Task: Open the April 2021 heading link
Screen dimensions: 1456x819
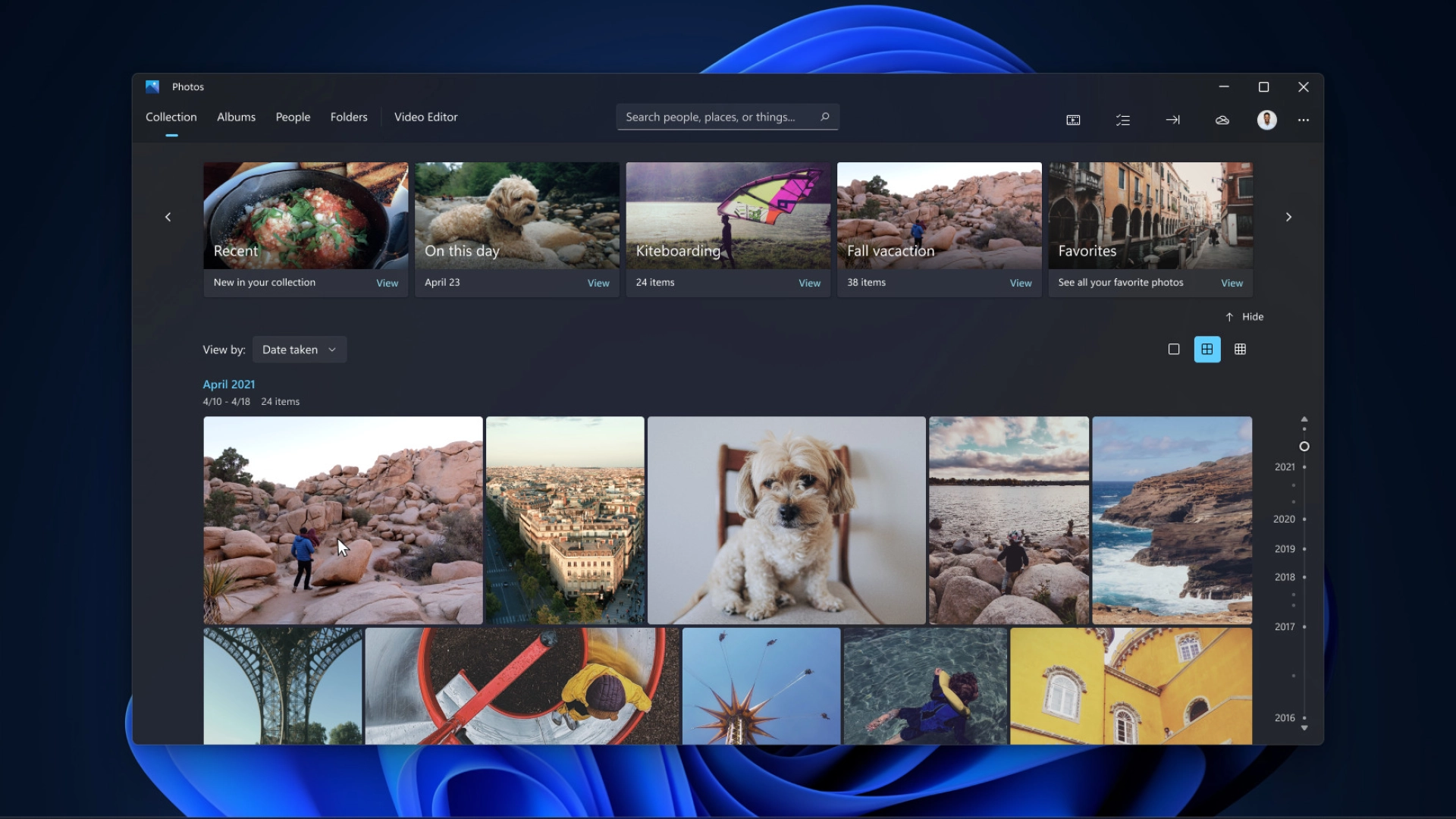Action: (x=227, y=384)
